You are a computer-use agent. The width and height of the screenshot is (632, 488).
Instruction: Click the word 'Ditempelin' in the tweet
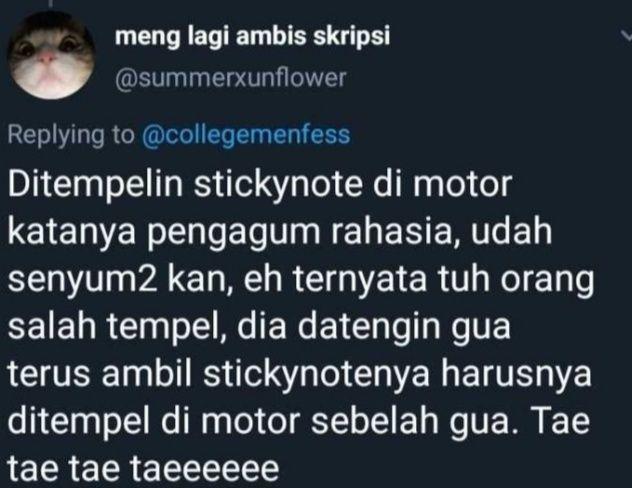point(96,184)
